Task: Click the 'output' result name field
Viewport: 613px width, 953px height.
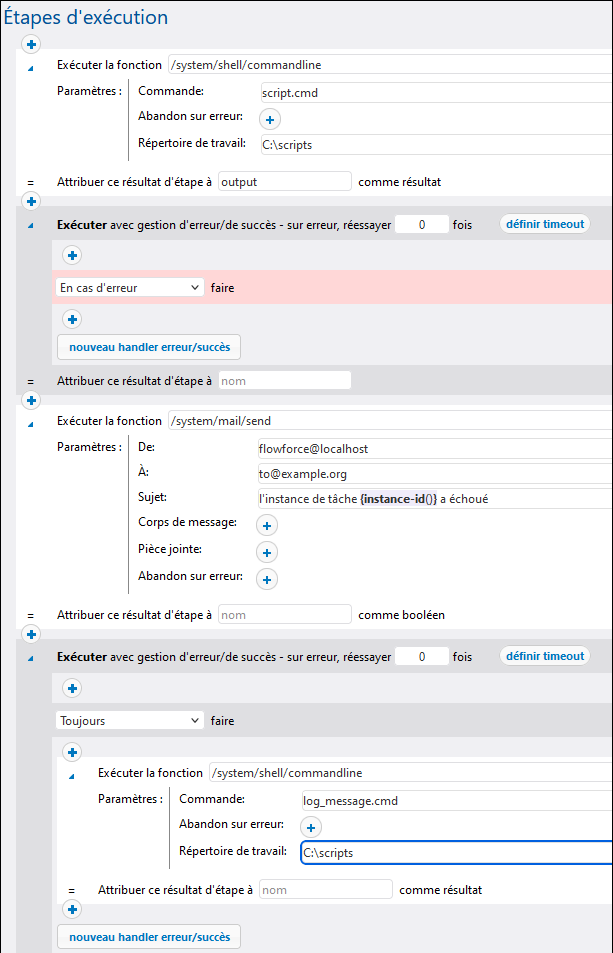Action: click(x=285, y=182)
